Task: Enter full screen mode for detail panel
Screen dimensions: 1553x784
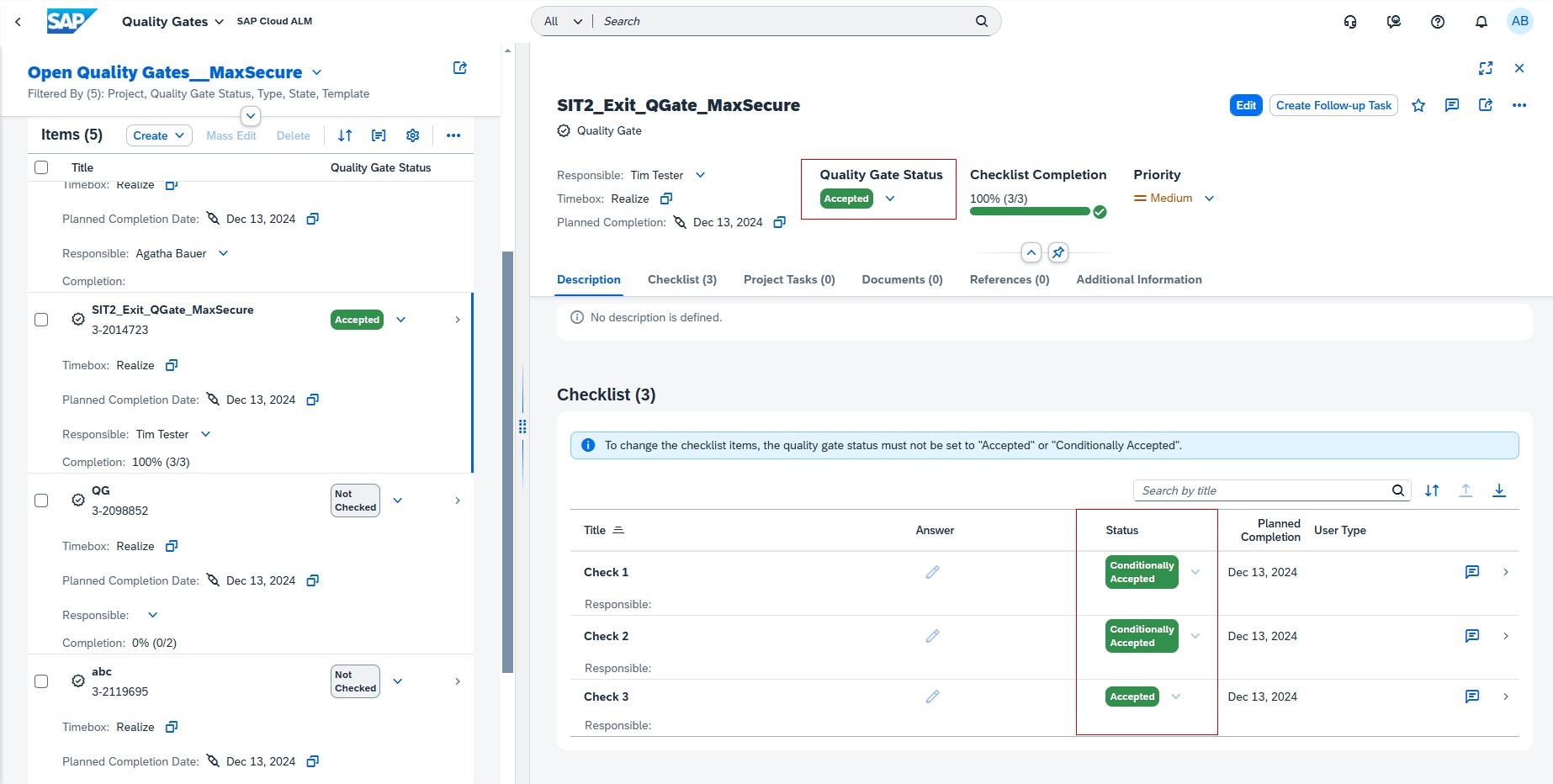Action: [x=1485, y=68]
